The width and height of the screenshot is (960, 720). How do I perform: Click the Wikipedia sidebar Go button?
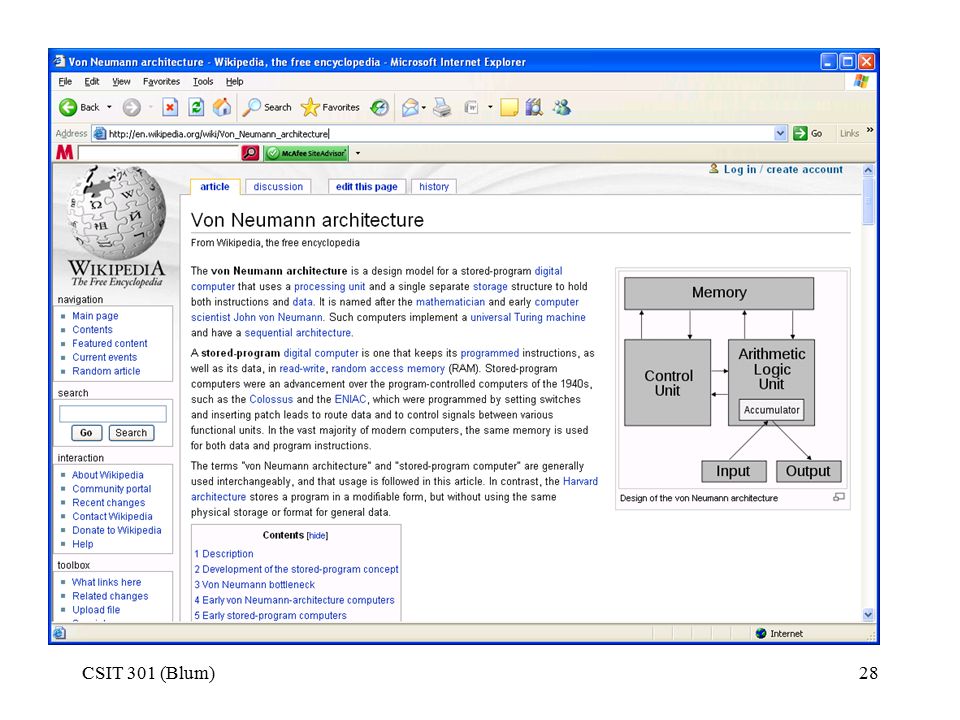point(86,433)
